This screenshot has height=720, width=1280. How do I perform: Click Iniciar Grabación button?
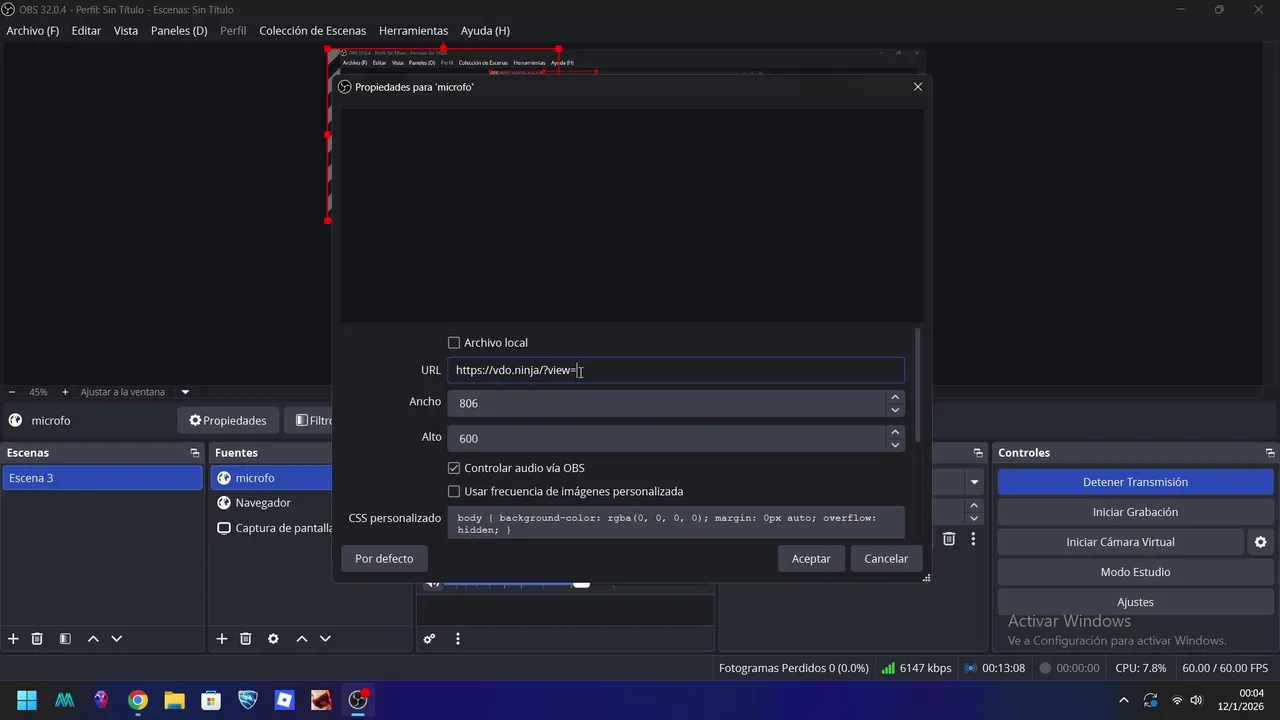(x=1135, y=512)
